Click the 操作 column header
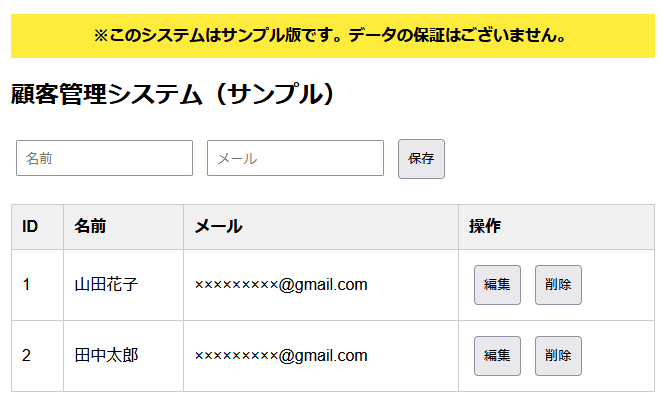 [x=485, y=227]
